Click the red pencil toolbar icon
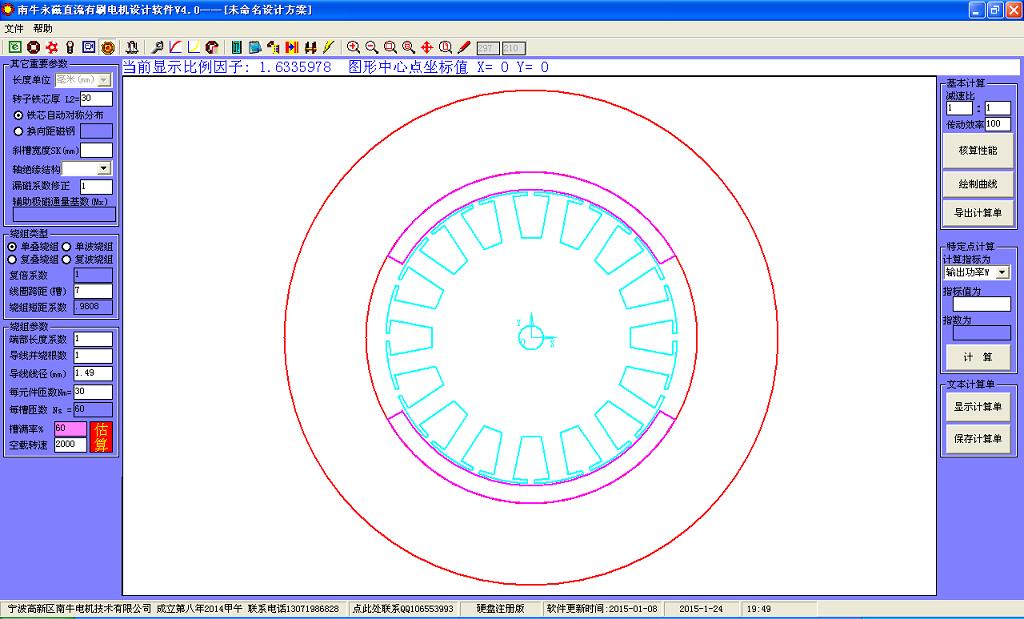The image size is (1024, 619). (464, 47)
